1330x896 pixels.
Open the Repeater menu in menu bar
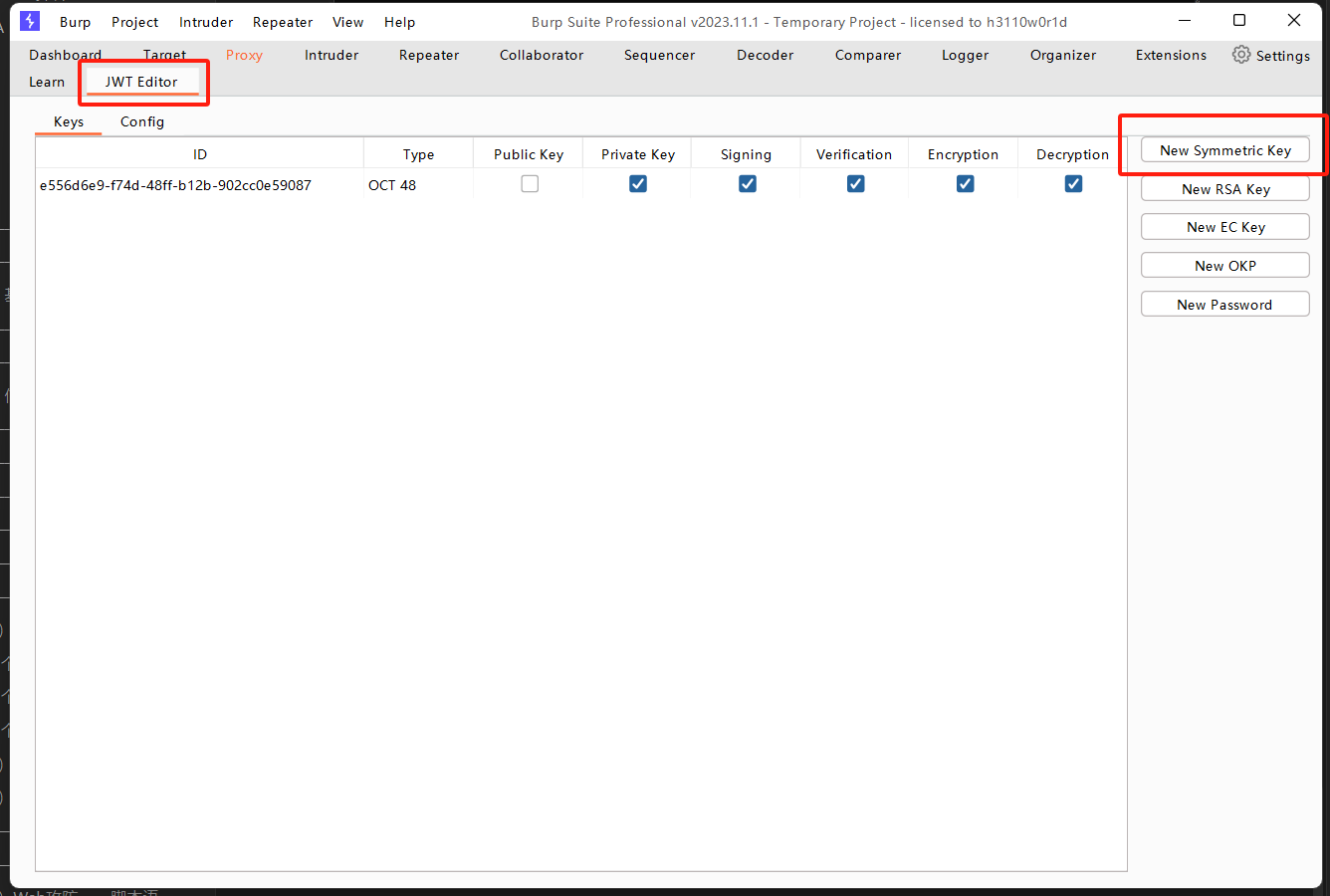coord(283,22)
